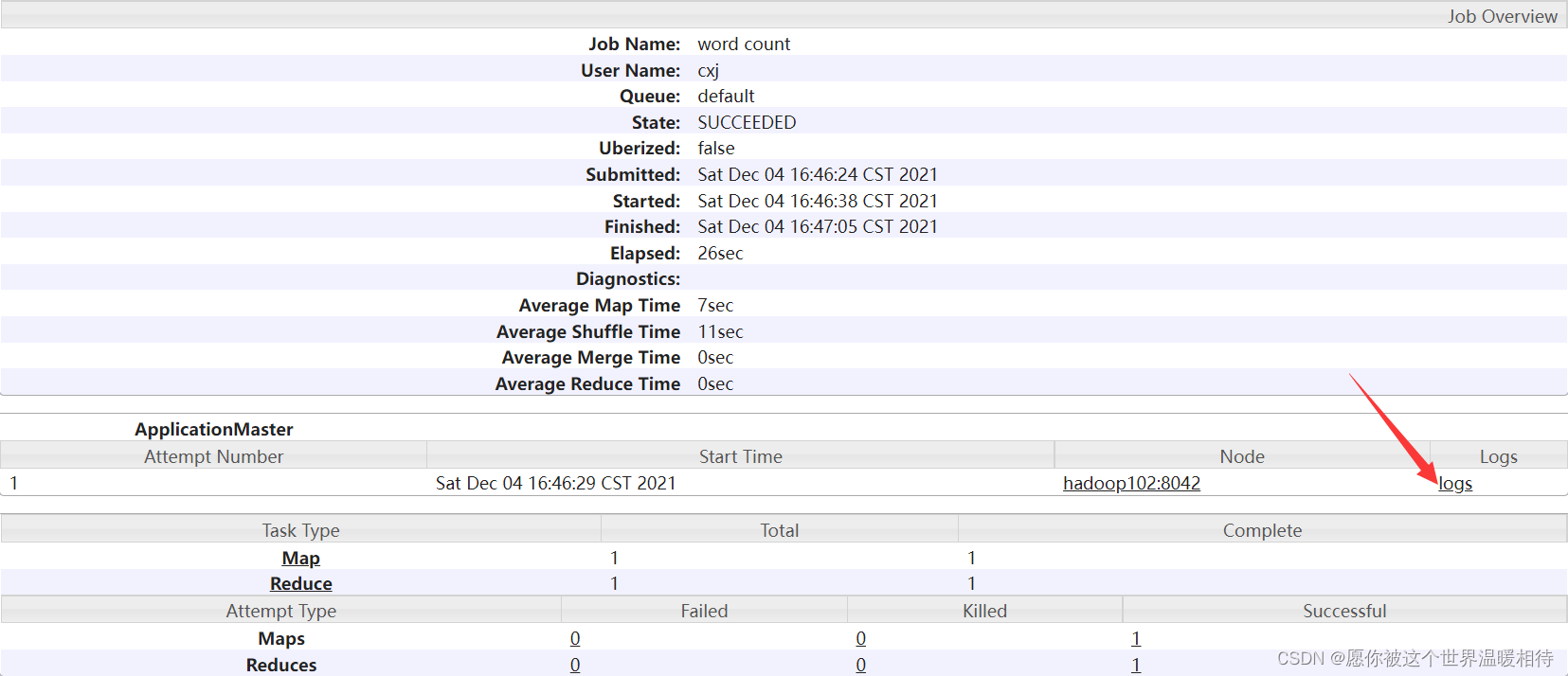Select the Submitted time 16:46:24 value

818,175
